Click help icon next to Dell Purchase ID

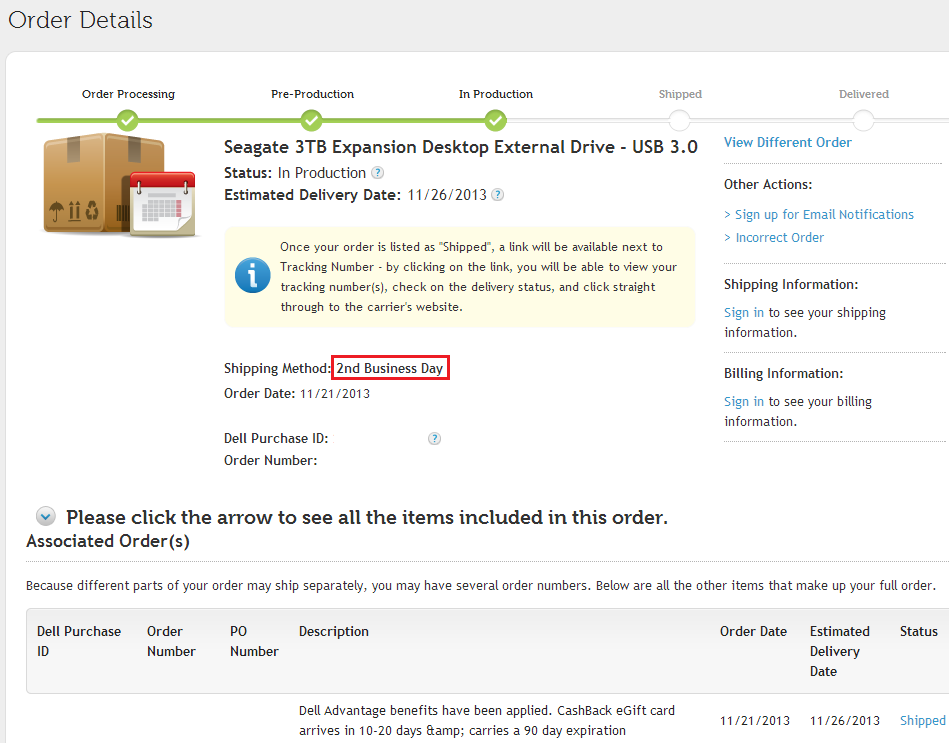[434, 438]
